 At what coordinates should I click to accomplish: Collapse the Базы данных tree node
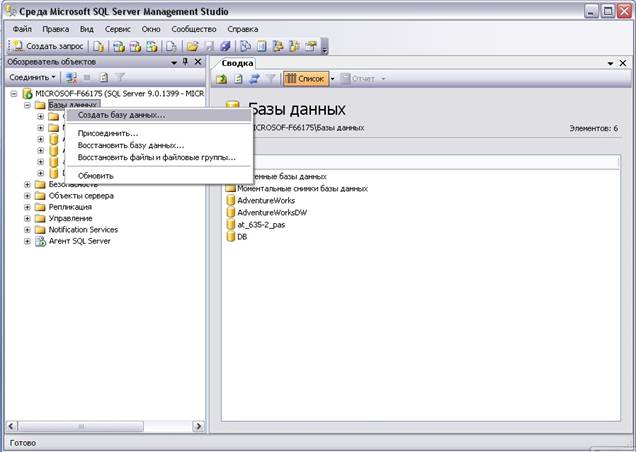(x=27, y=104)
